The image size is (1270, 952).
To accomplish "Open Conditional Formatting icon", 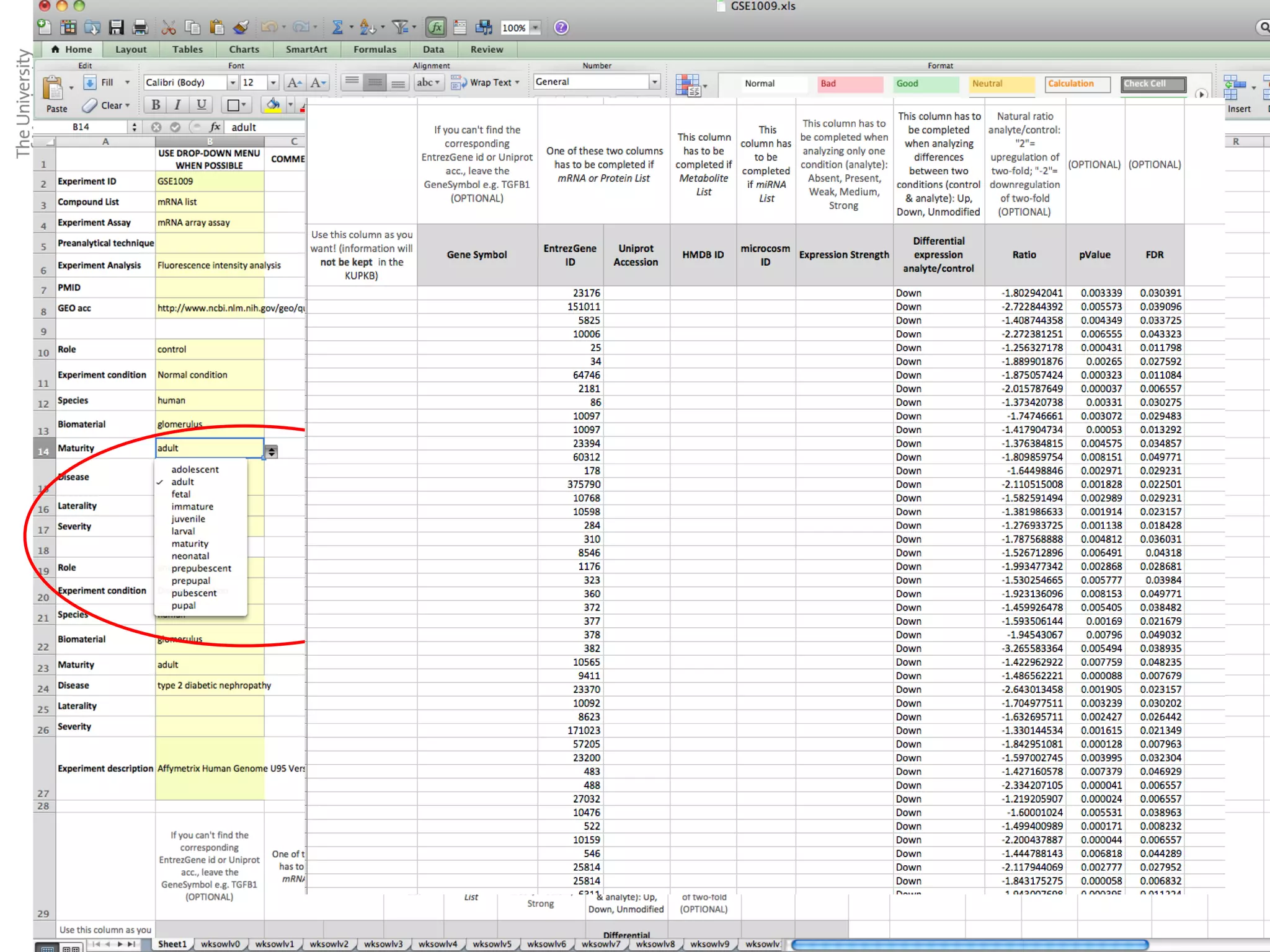I will 689,86.
